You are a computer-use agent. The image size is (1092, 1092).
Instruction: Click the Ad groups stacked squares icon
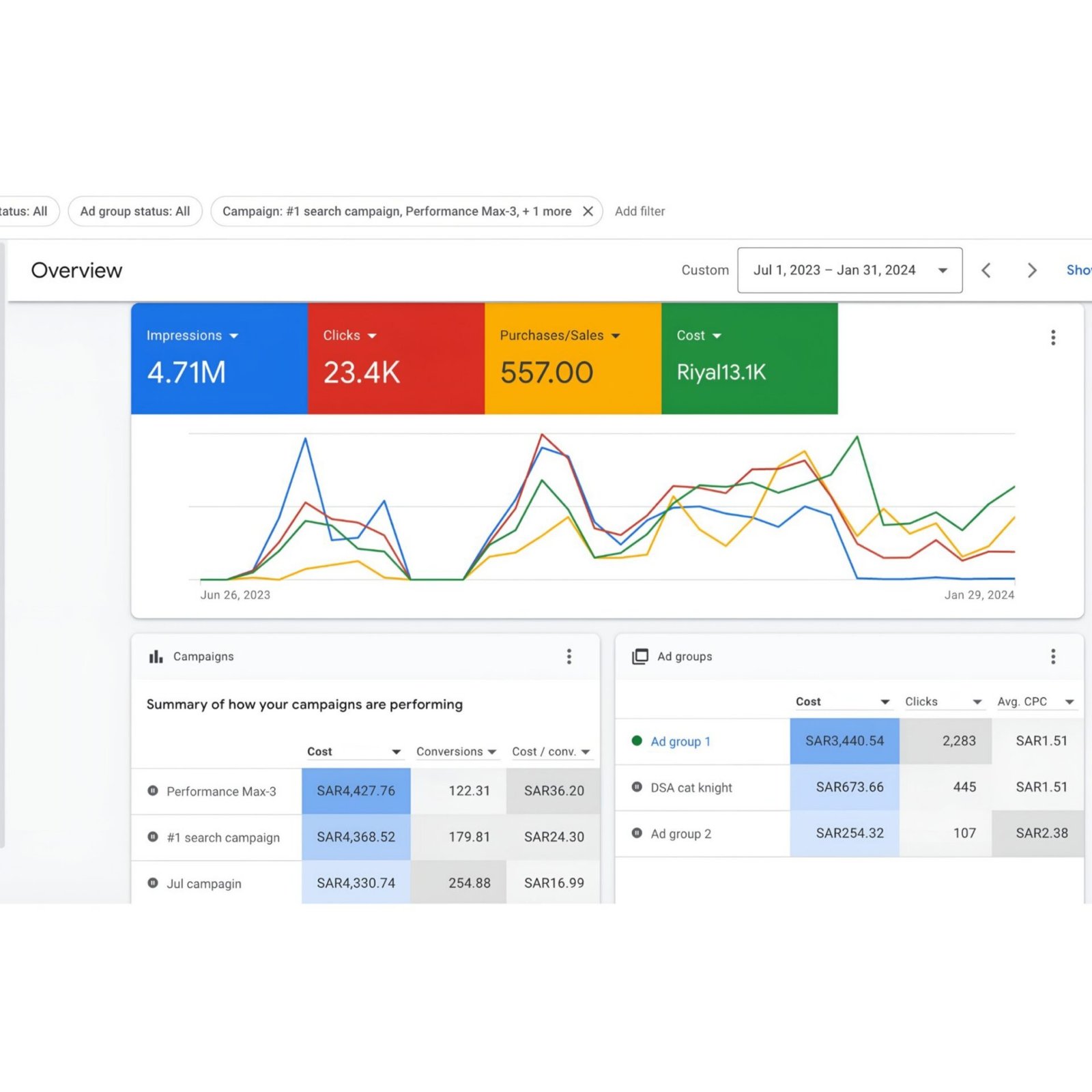640,657
